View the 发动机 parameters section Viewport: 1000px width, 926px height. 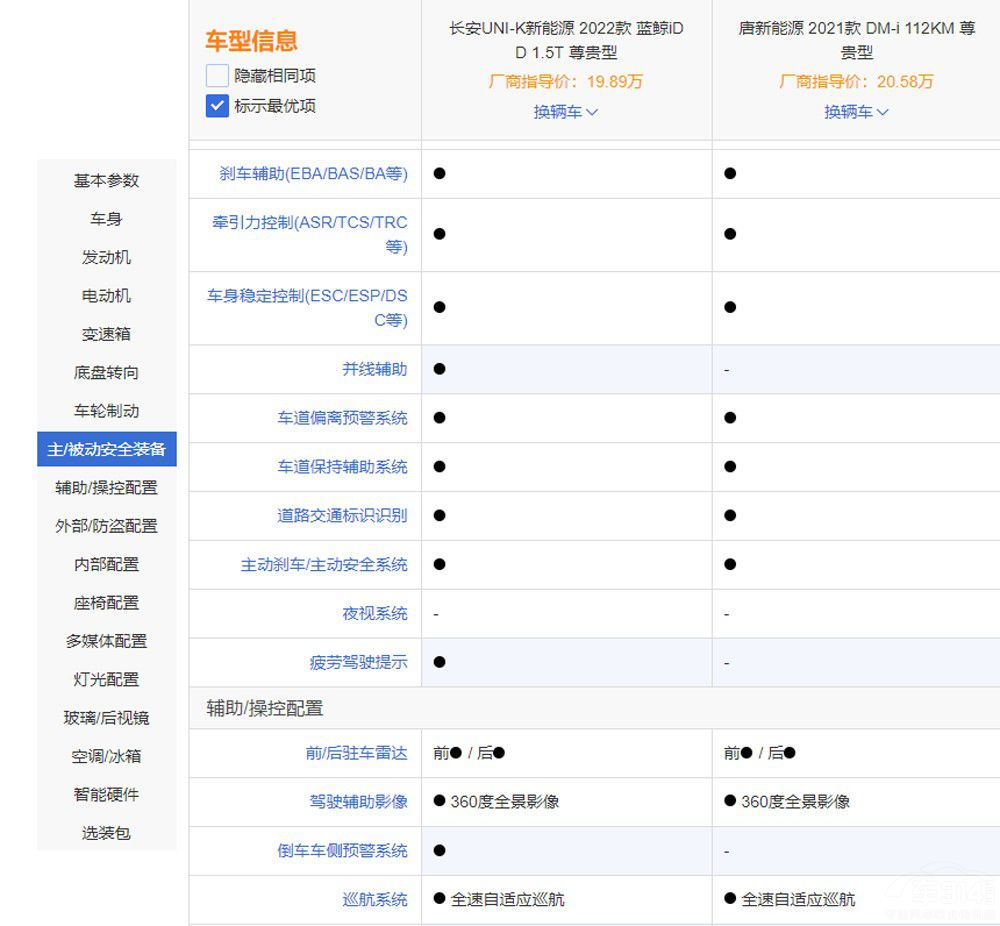pyautogui.click(x=106, y=257)
